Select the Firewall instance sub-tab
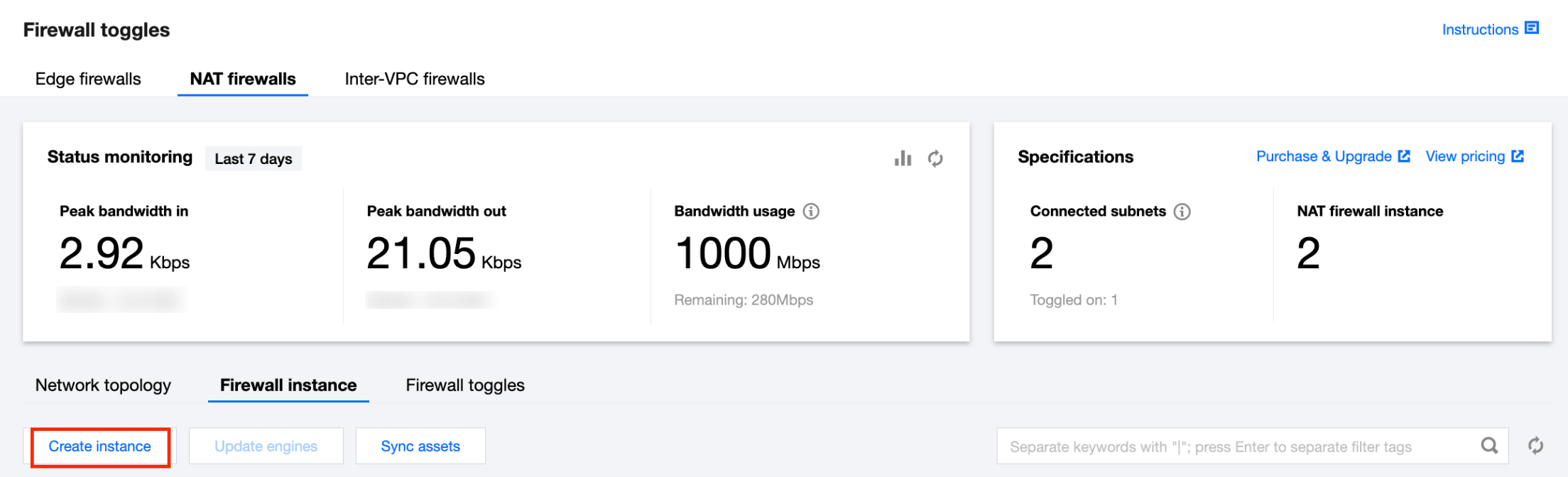The height and width of the screenshot is (477, 1568). click(288, 385)
